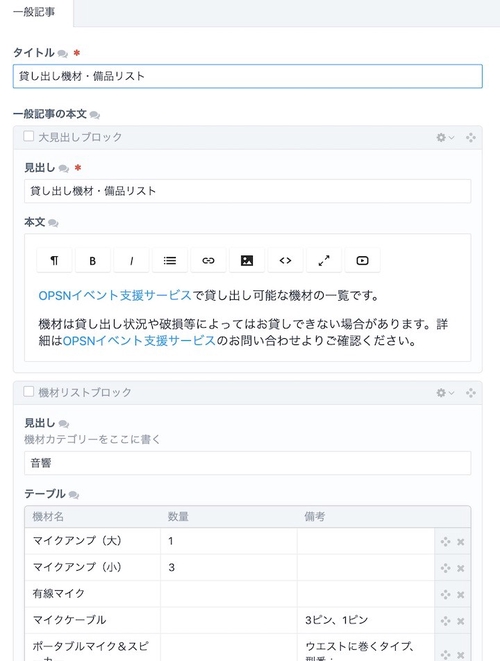
Task: Open the first OPSNイベント支援サービス link
Action: pos(115,296)
